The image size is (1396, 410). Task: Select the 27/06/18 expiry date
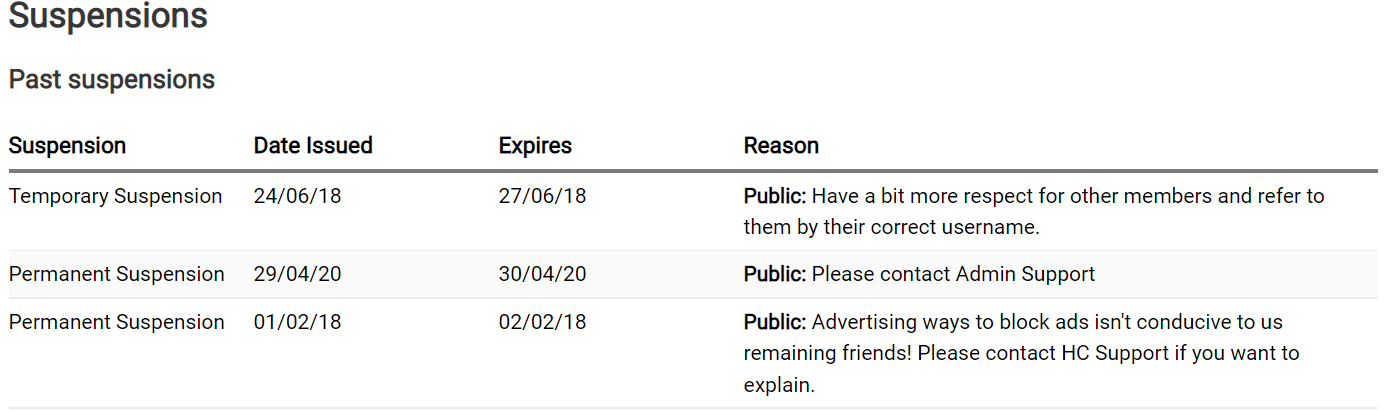pyautogui.click(x=542, y=196)
